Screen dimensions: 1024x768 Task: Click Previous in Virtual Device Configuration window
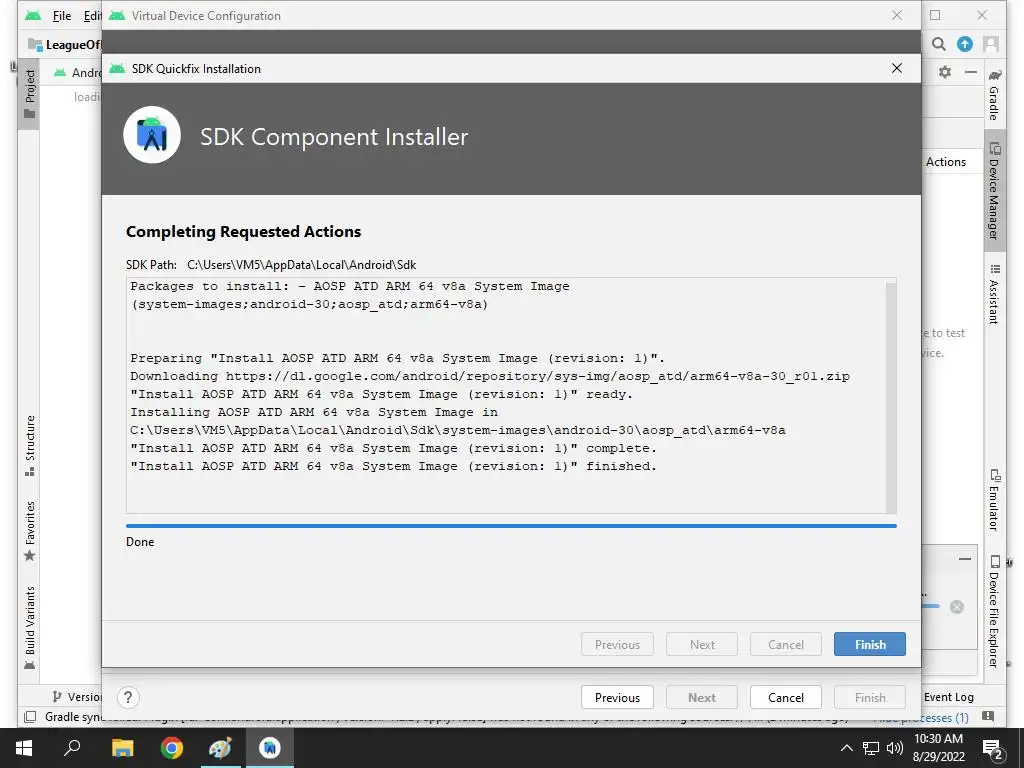point(617,697)
